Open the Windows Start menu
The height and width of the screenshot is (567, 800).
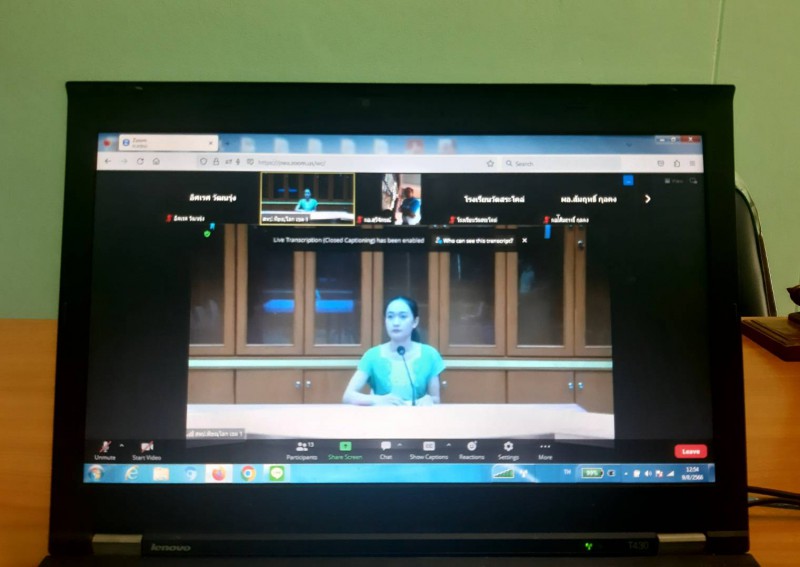point(95,473)
